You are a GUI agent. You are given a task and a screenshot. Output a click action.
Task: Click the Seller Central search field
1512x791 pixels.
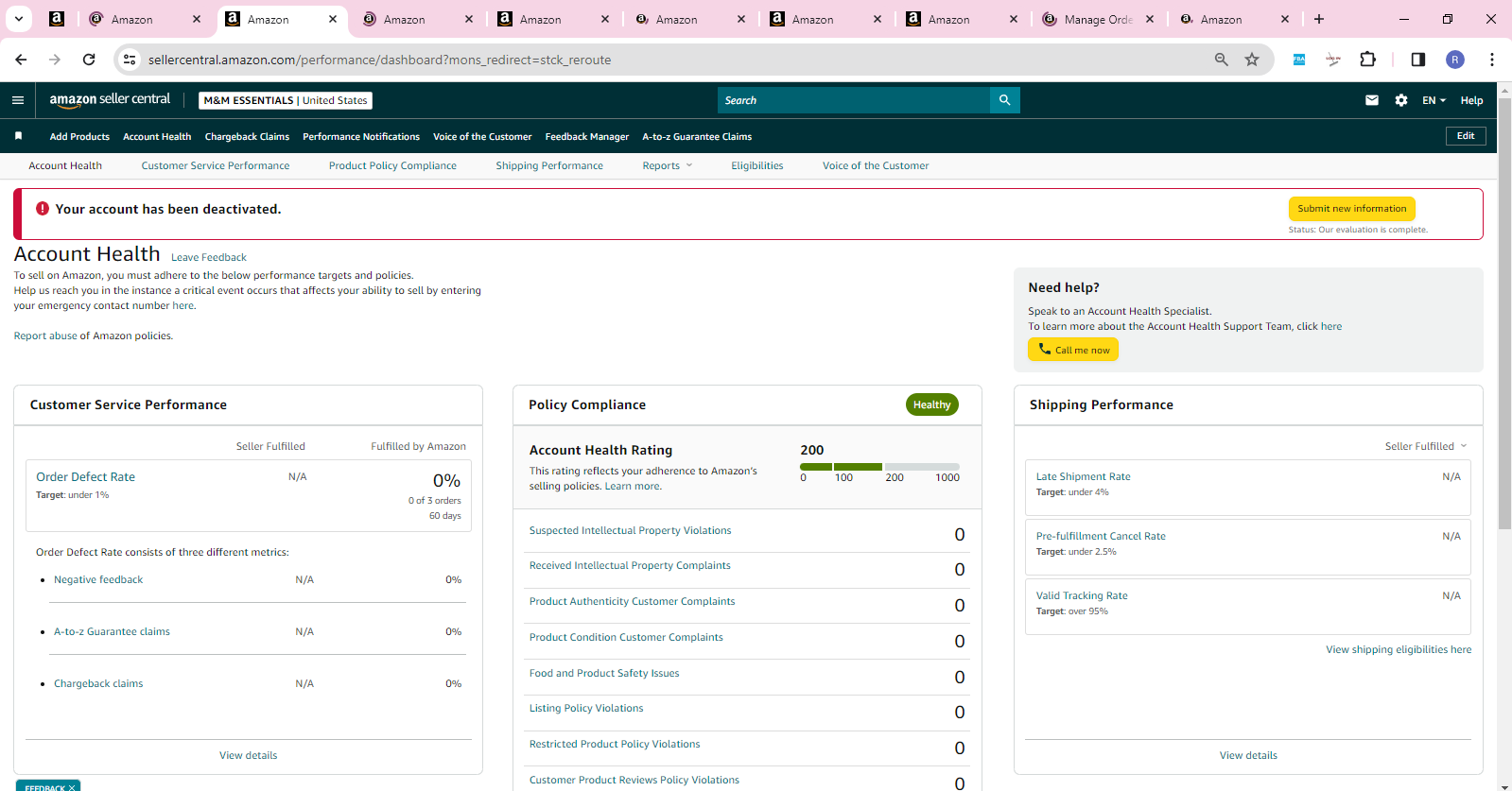854,100
